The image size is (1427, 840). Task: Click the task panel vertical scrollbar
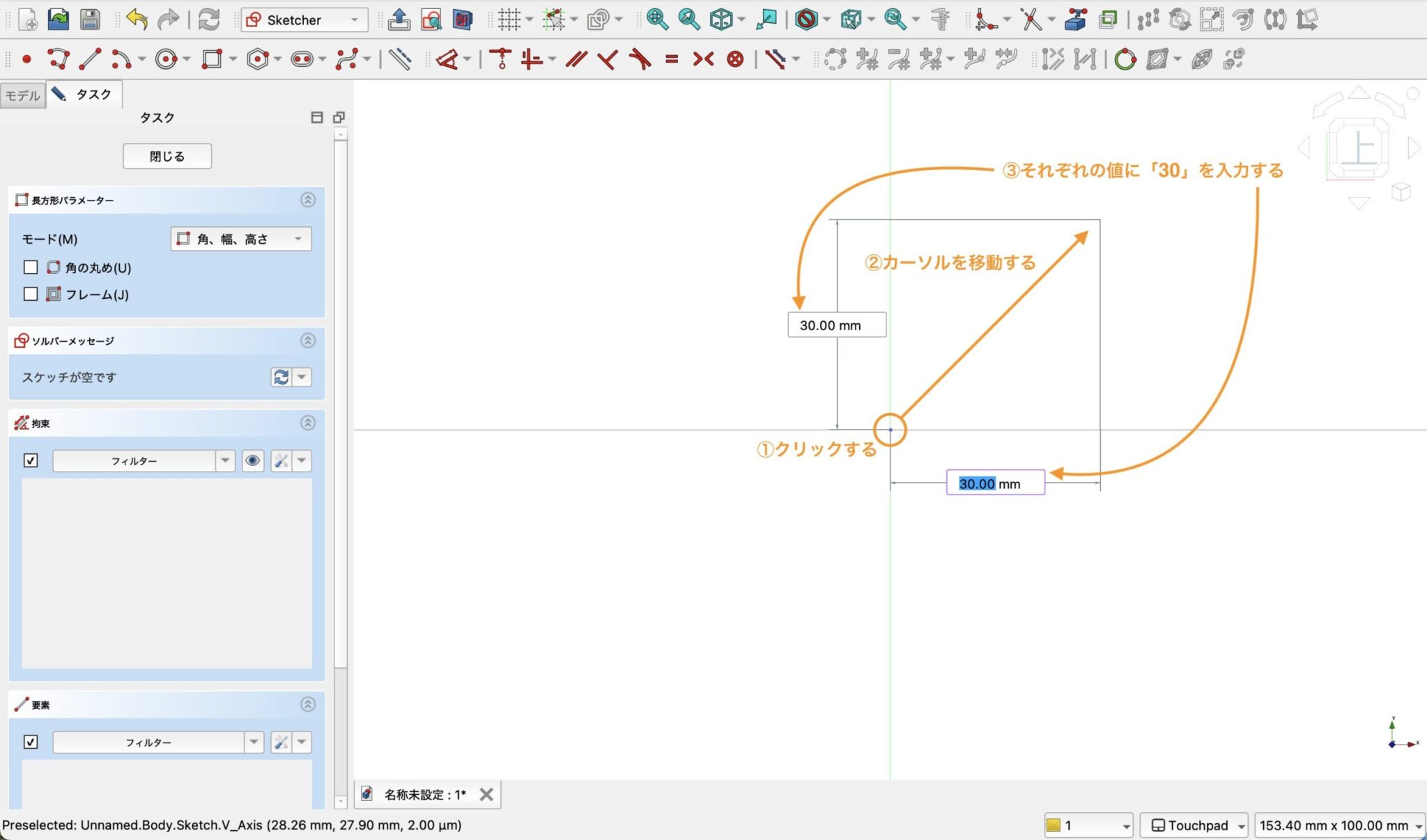tap(341, 404)
